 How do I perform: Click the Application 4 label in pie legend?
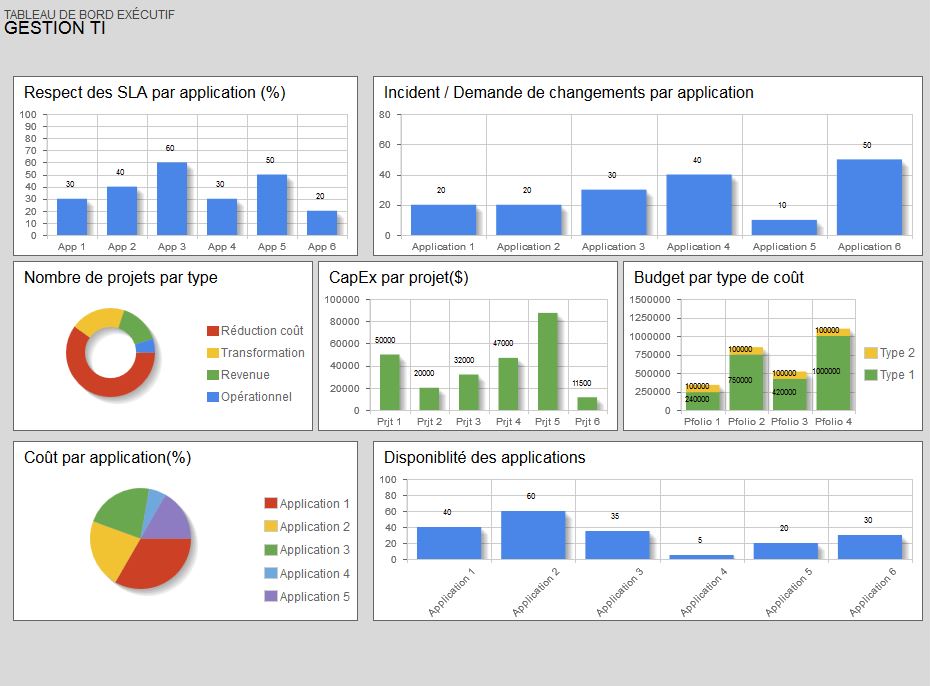pos(315,574)
